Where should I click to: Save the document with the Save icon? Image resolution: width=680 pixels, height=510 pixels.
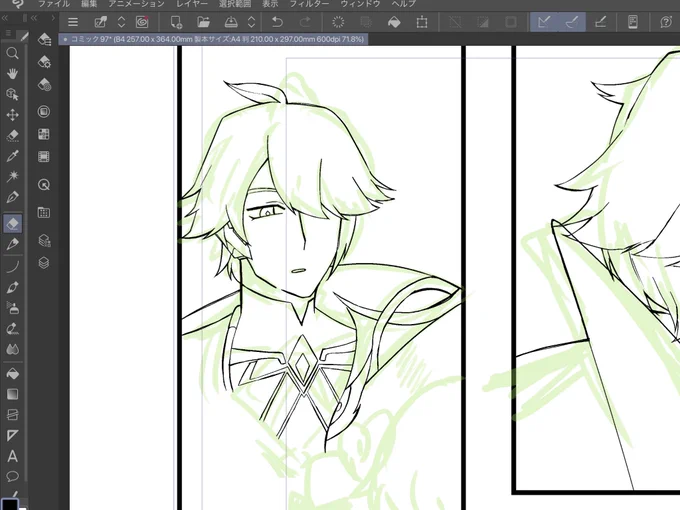pyautogui.click(x=231, y=22)
